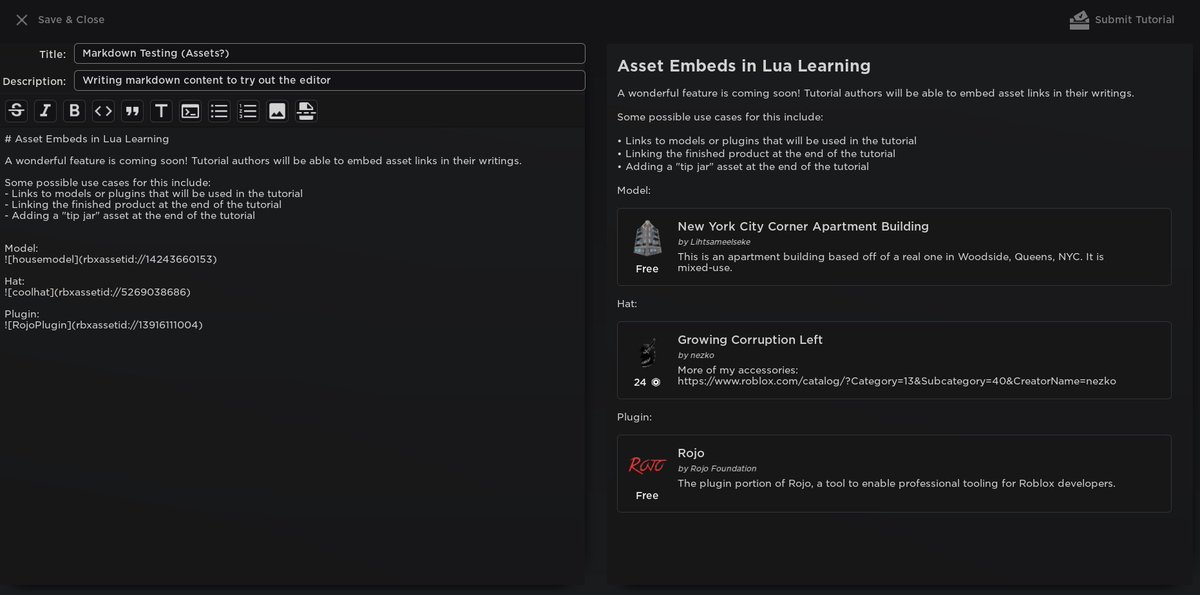Click the Free label on apartment building card

coord(647,269)
